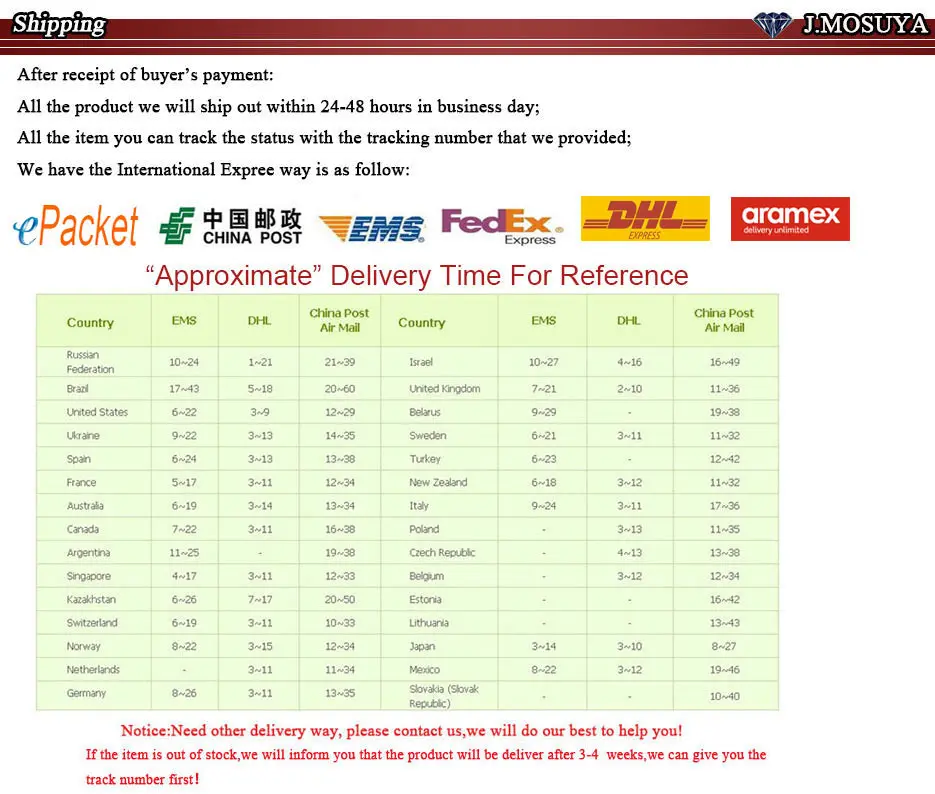Select the United Kingdom row label
Image resolution: width=935 pixels, height=794 pixels.
click(x=444, y=389)
